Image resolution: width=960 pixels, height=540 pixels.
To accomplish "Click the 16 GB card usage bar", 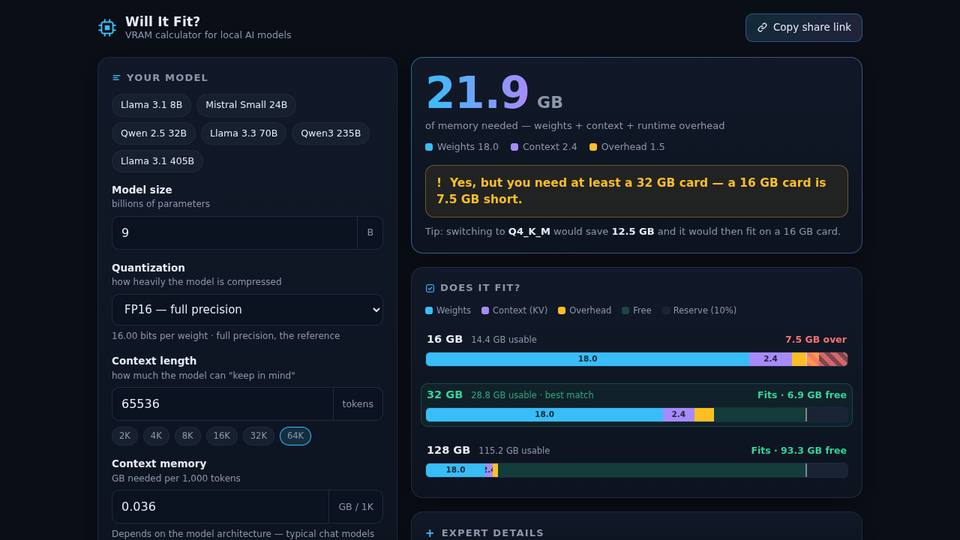I will pyautogui.click(x=637, y=359).
